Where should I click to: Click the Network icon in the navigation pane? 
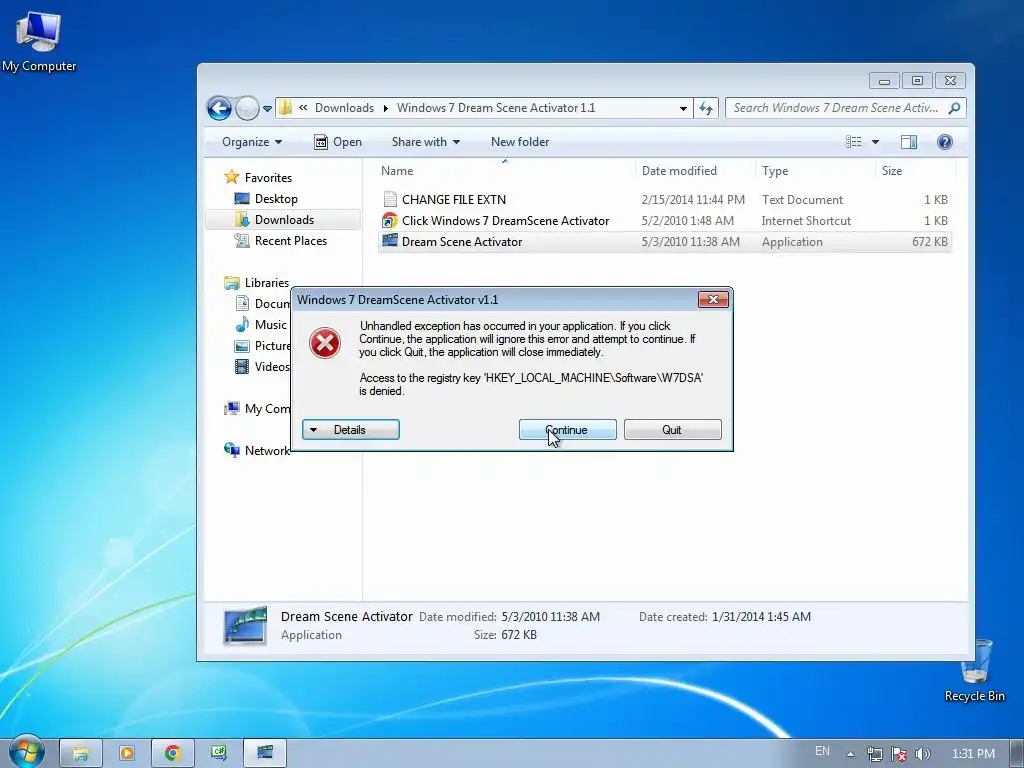click(x=232, y=450)
